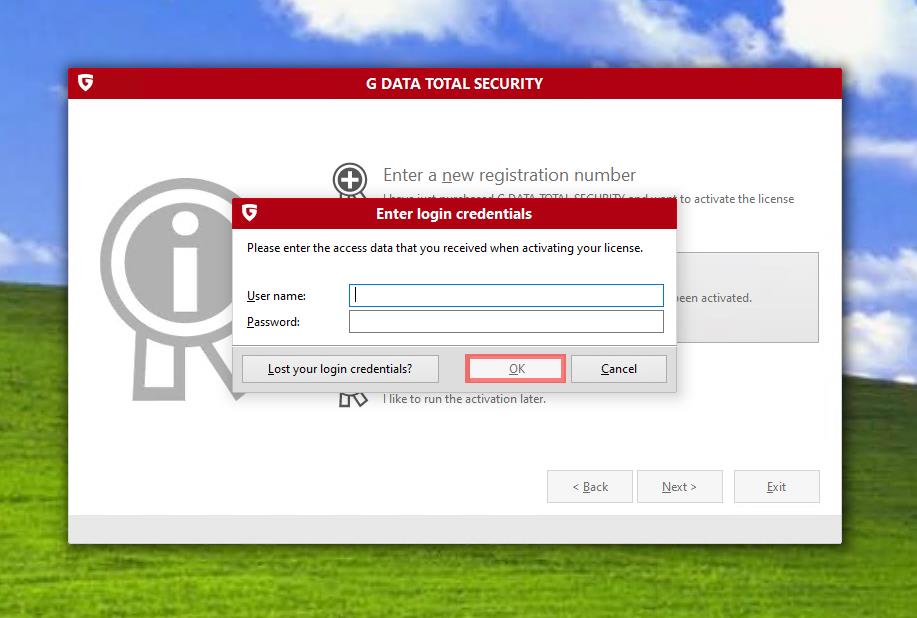Image resolution: width=917 pixels, height=618 pixels.
Task: Focus the User name input field
Action: point(506,295)
